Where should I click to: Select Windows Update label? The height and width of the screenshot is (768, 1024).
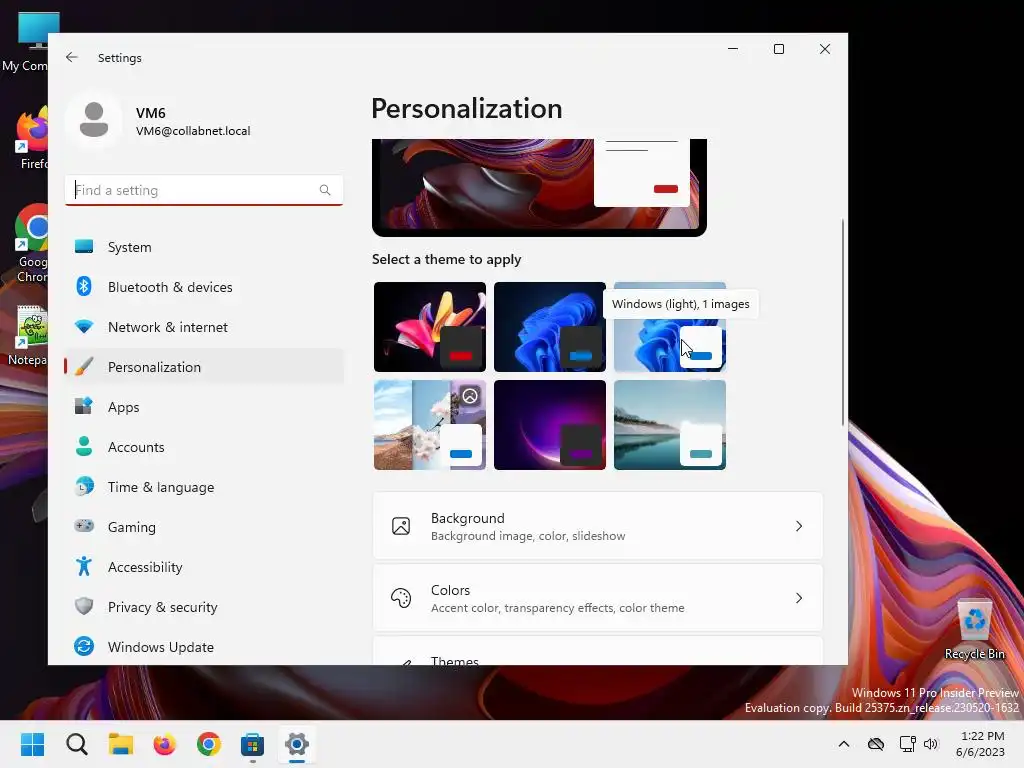coord(161,647)
